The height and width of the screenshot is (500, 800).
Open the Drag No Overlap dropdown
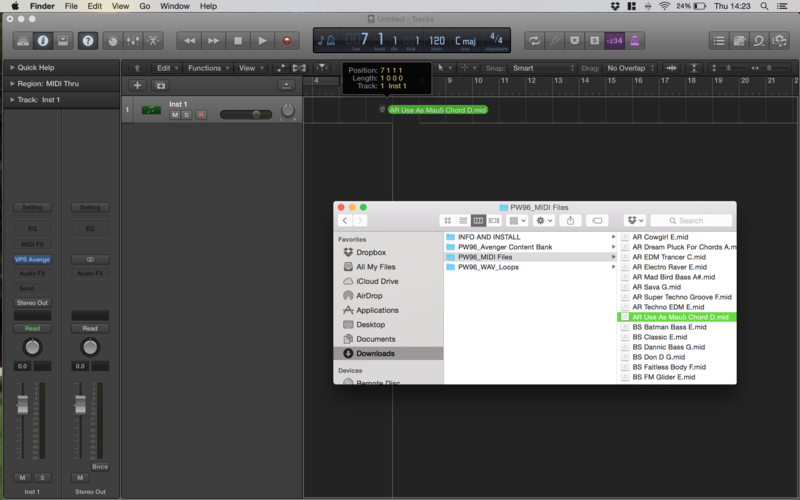[631, 68]
